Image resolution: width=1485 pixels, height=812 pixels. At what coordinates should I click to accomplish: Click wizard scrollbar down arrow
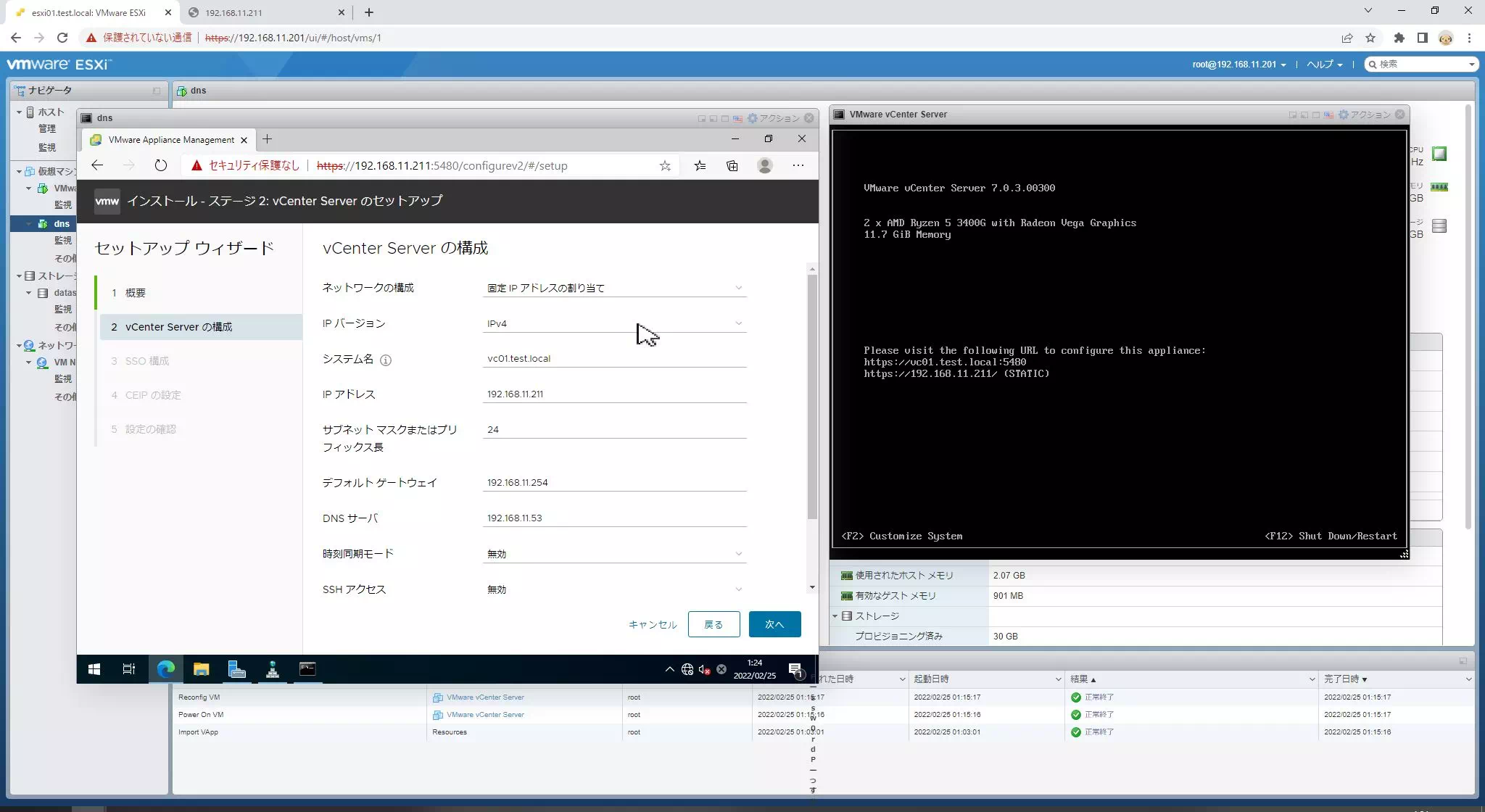click(x=812, y=587)
